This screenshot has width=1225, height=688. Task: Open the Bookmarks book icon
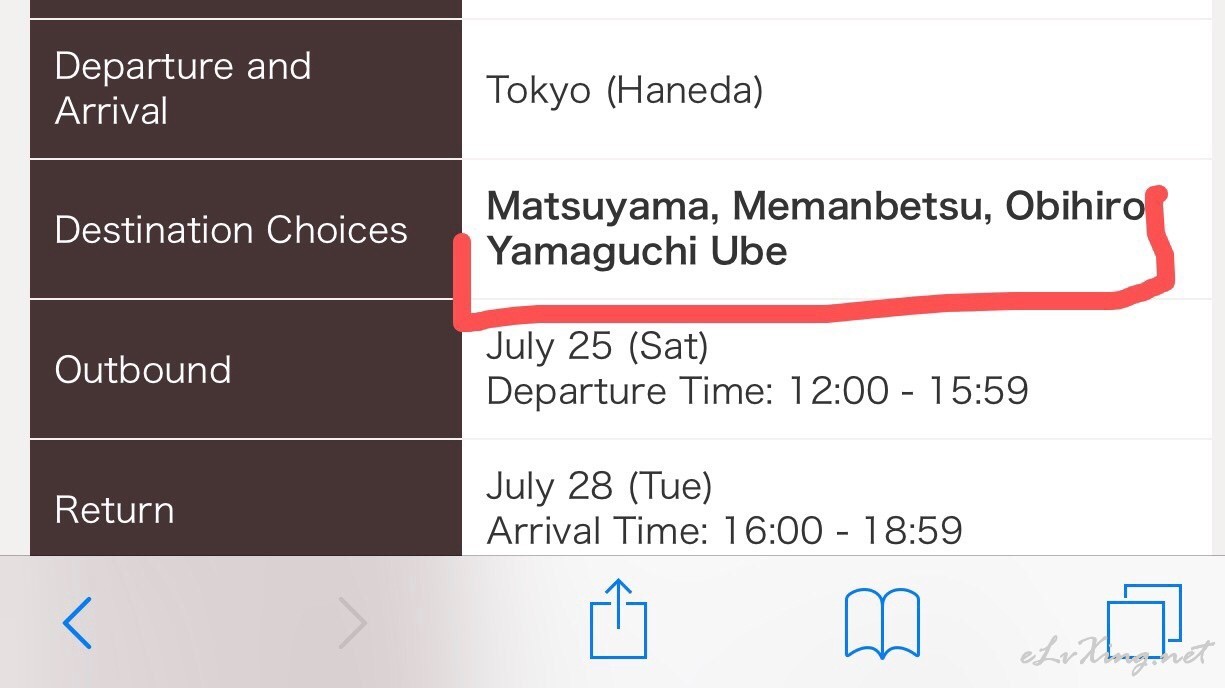pyautogui.click(x=882, y=623)
